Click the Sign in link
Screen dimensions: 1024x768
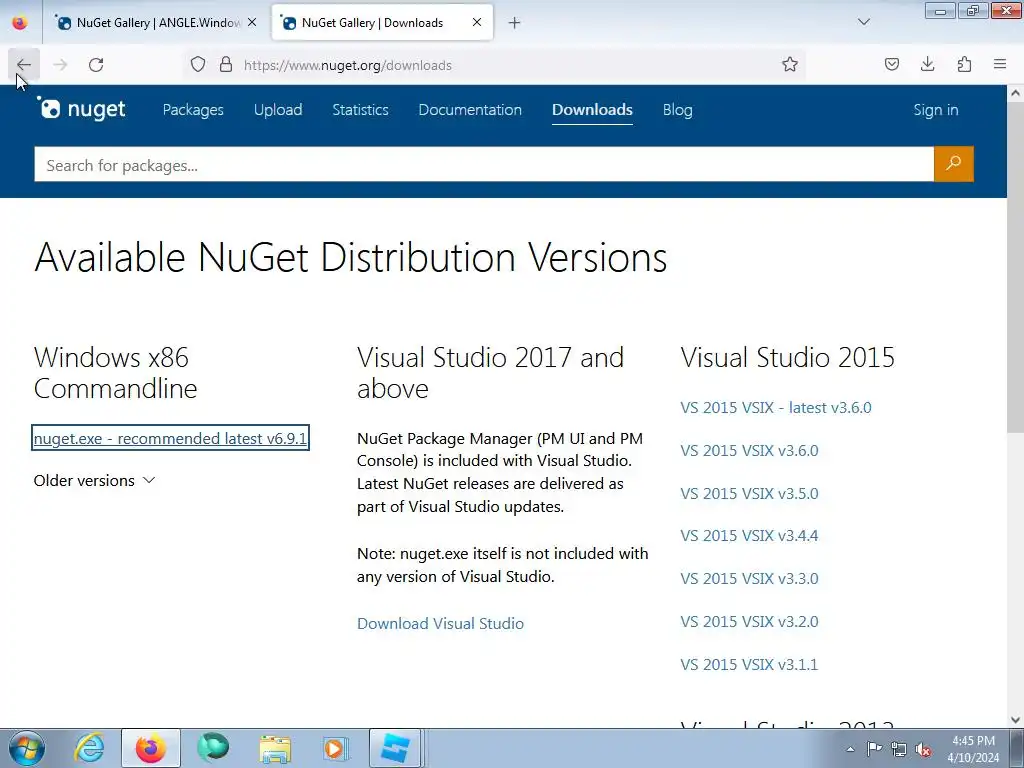click(936, 110)
